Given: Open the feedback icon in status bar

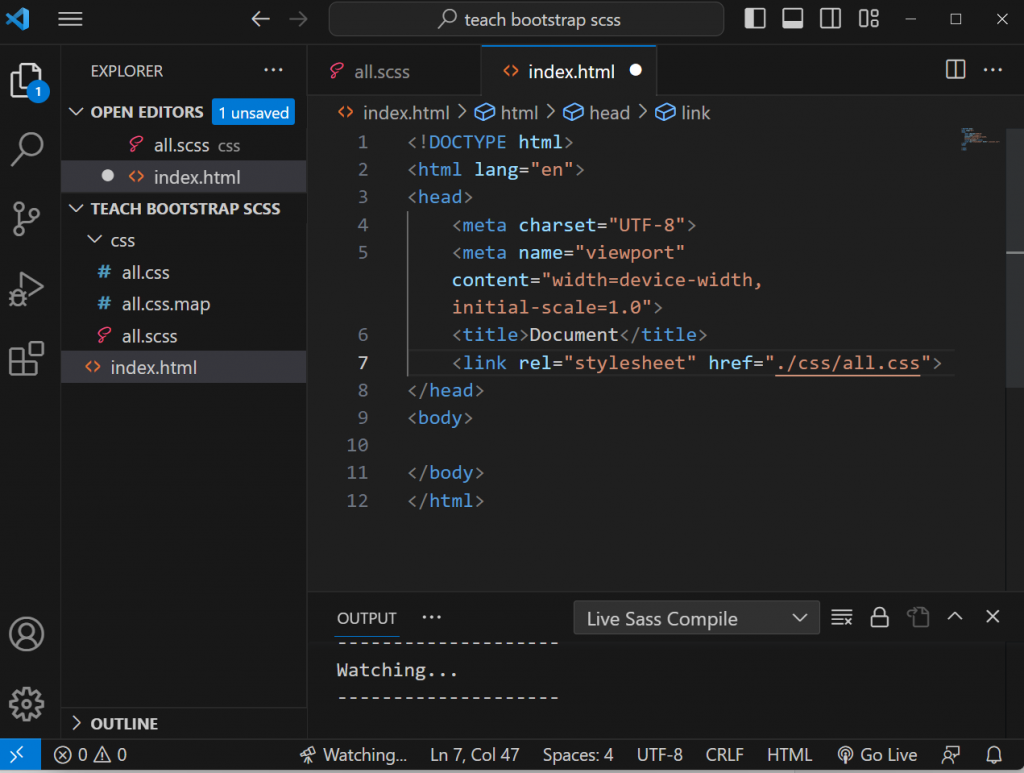Looking at the screenshot, I should 951,755.
